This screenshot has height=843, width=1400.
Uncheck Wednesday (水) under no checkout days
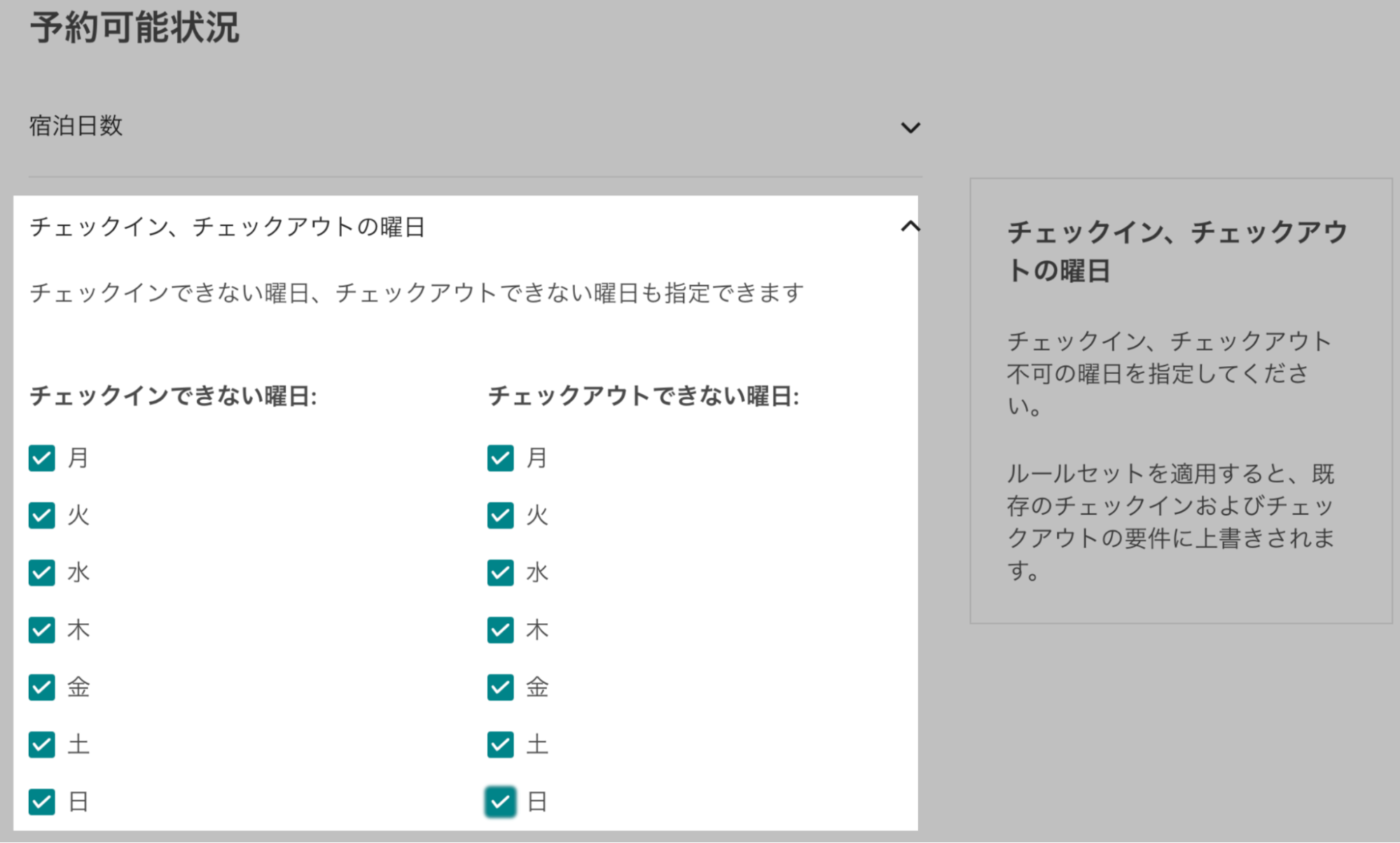pos(500,573)
